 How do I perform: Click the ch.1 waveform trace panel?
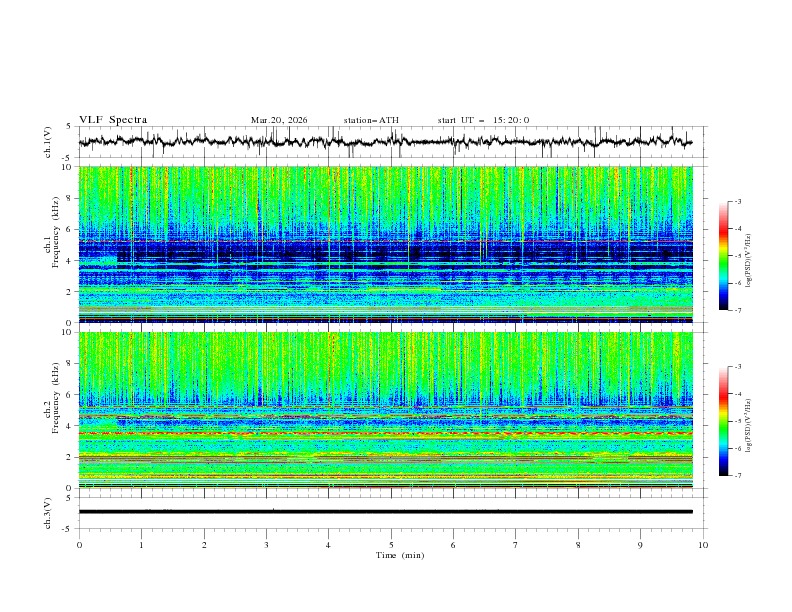[393, 142]
